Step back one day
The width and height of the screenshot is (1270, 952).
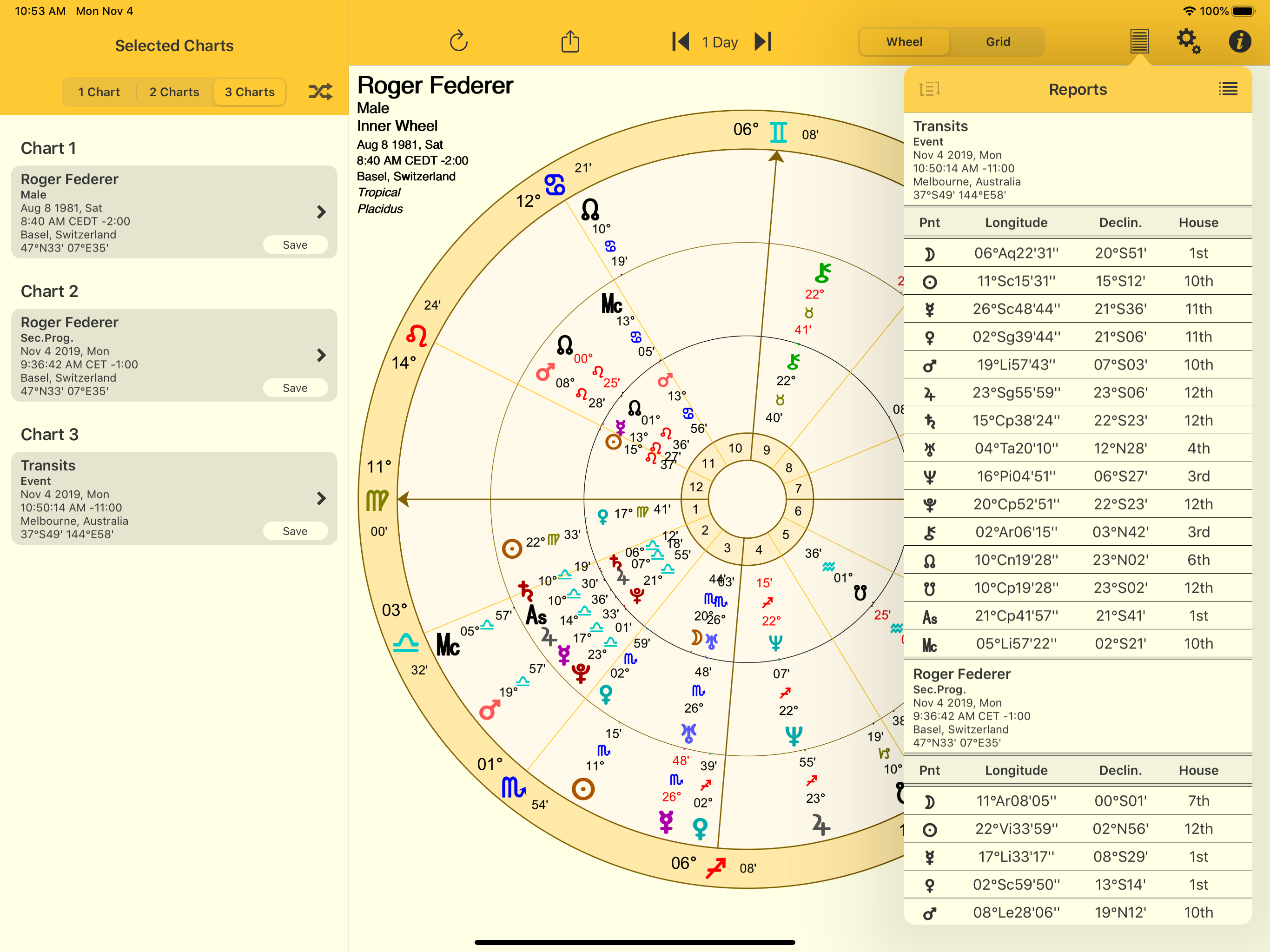point(681,41)
